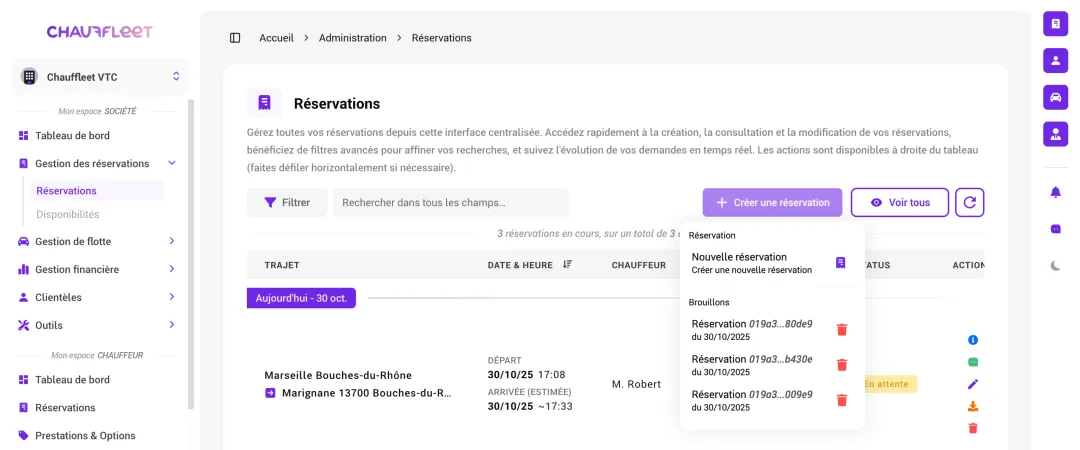This screenshot has width=1080, height=450.
Task: Expand Gestion de flotte section
Action: (96, 241)
